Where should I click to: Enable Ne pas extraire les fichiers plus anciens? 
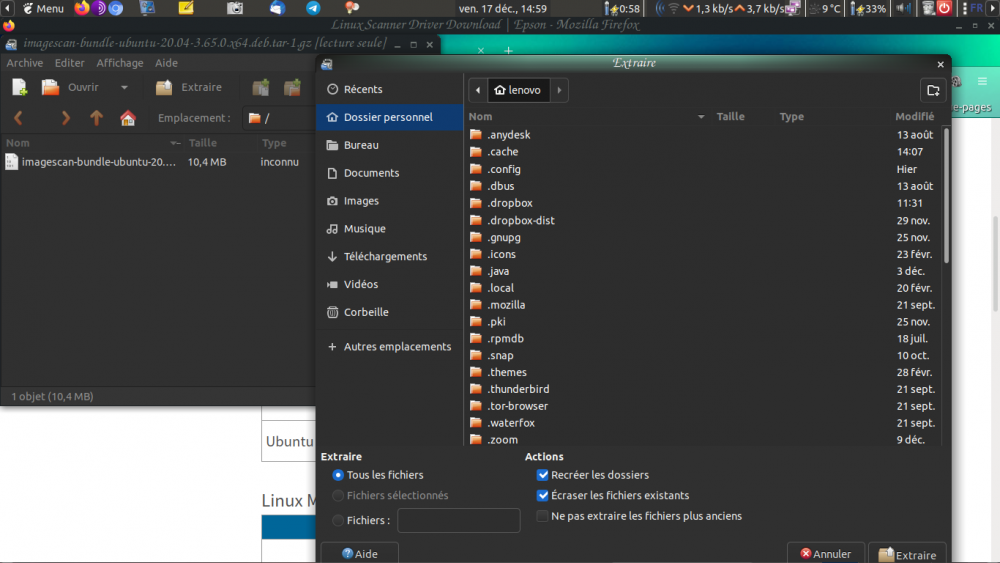point(543,516)
